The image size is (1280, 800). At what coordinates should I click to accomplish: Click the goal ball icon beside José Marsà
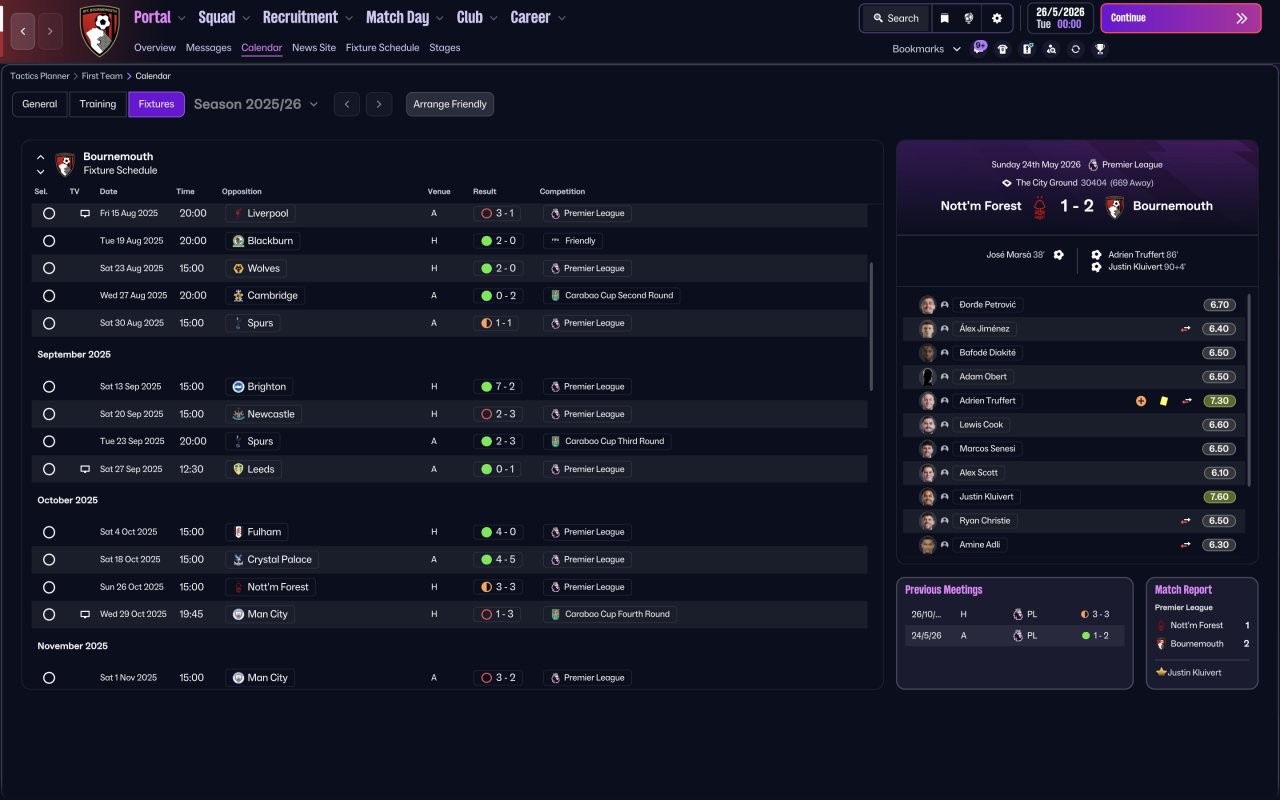(x=1059, y=255)
